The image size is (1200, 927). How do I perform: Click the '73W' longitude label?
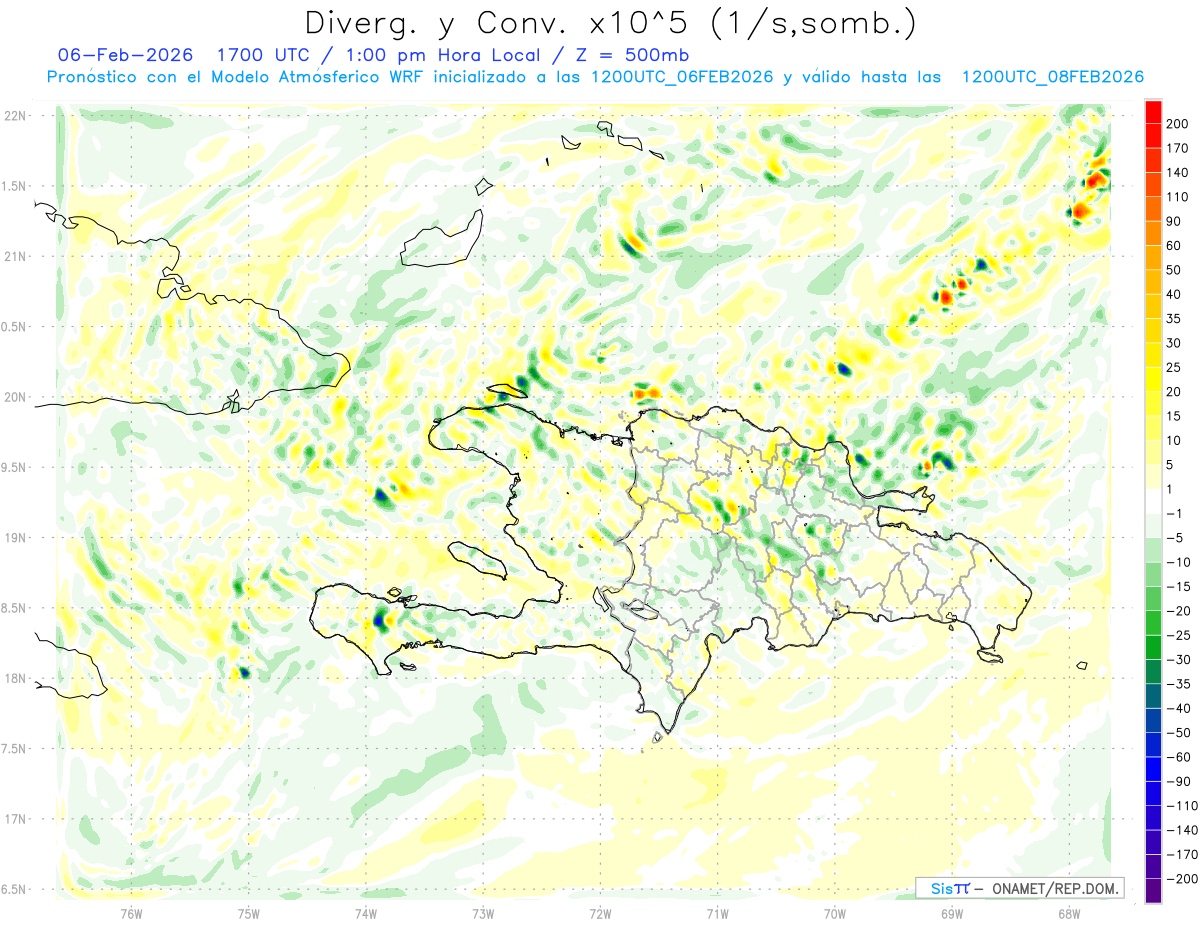(x=483, y=913)
